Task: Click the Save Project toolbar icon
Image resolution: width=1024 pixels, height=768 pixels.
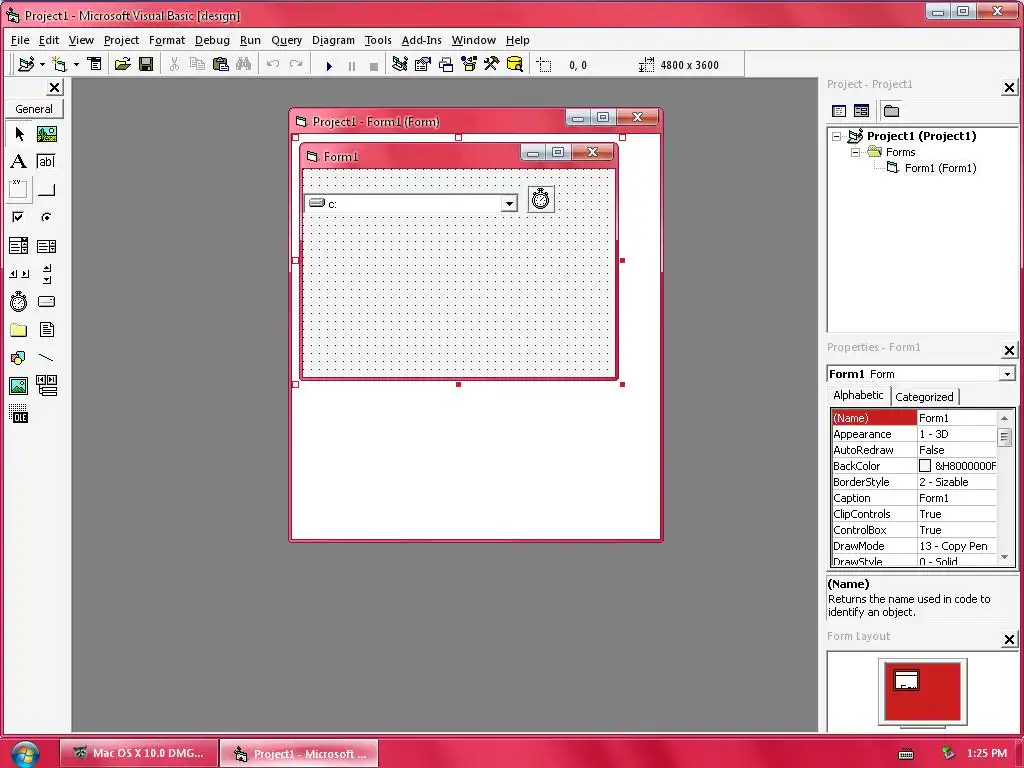Action: click(146, 64)
